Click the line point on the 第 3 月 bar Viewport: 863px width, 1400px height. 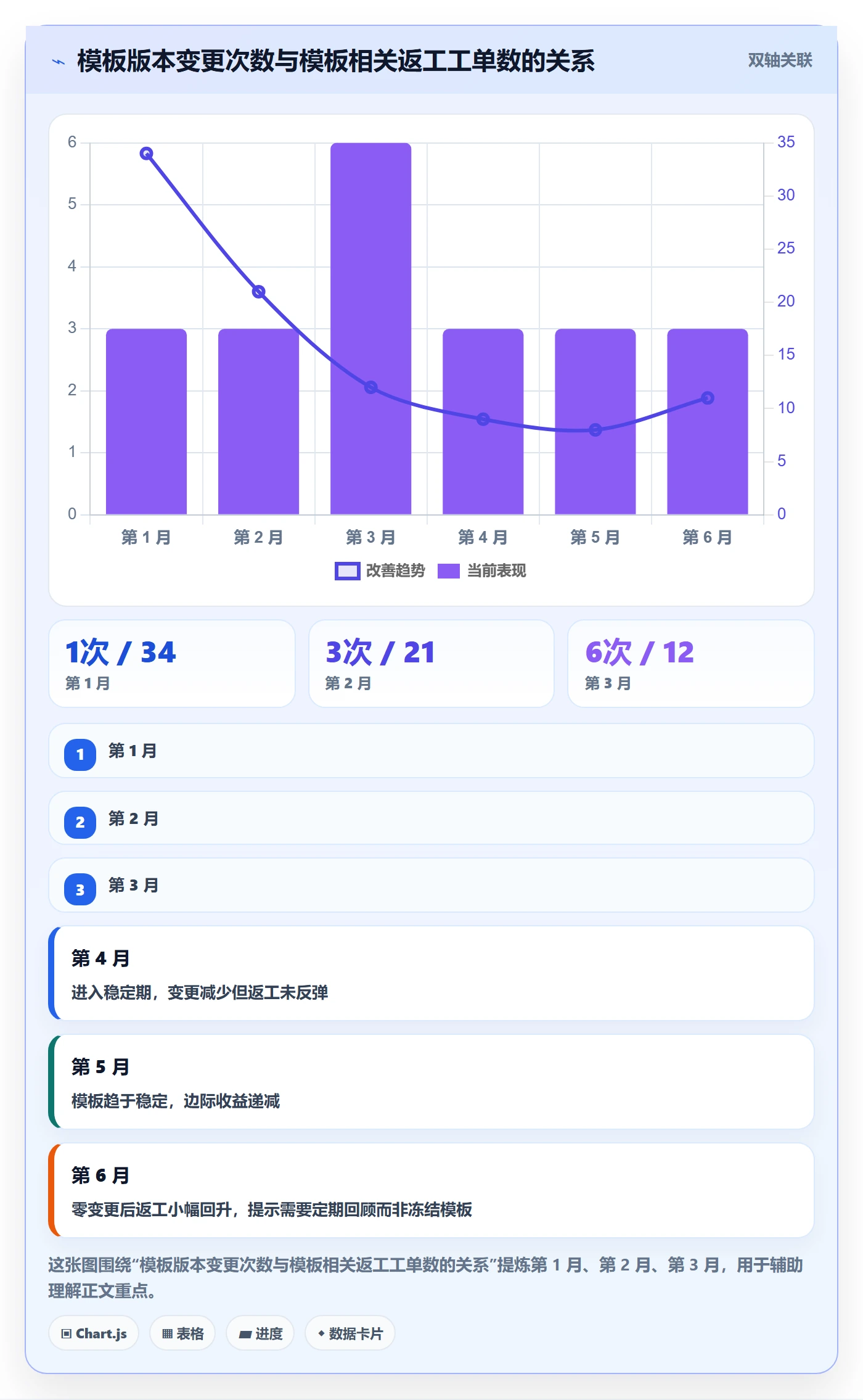coord(371,387)
